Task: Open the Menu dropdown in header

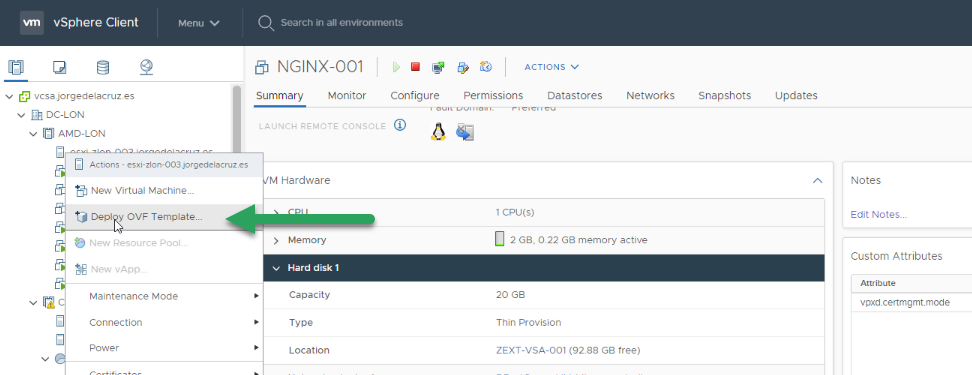Action: coord(198,23)
